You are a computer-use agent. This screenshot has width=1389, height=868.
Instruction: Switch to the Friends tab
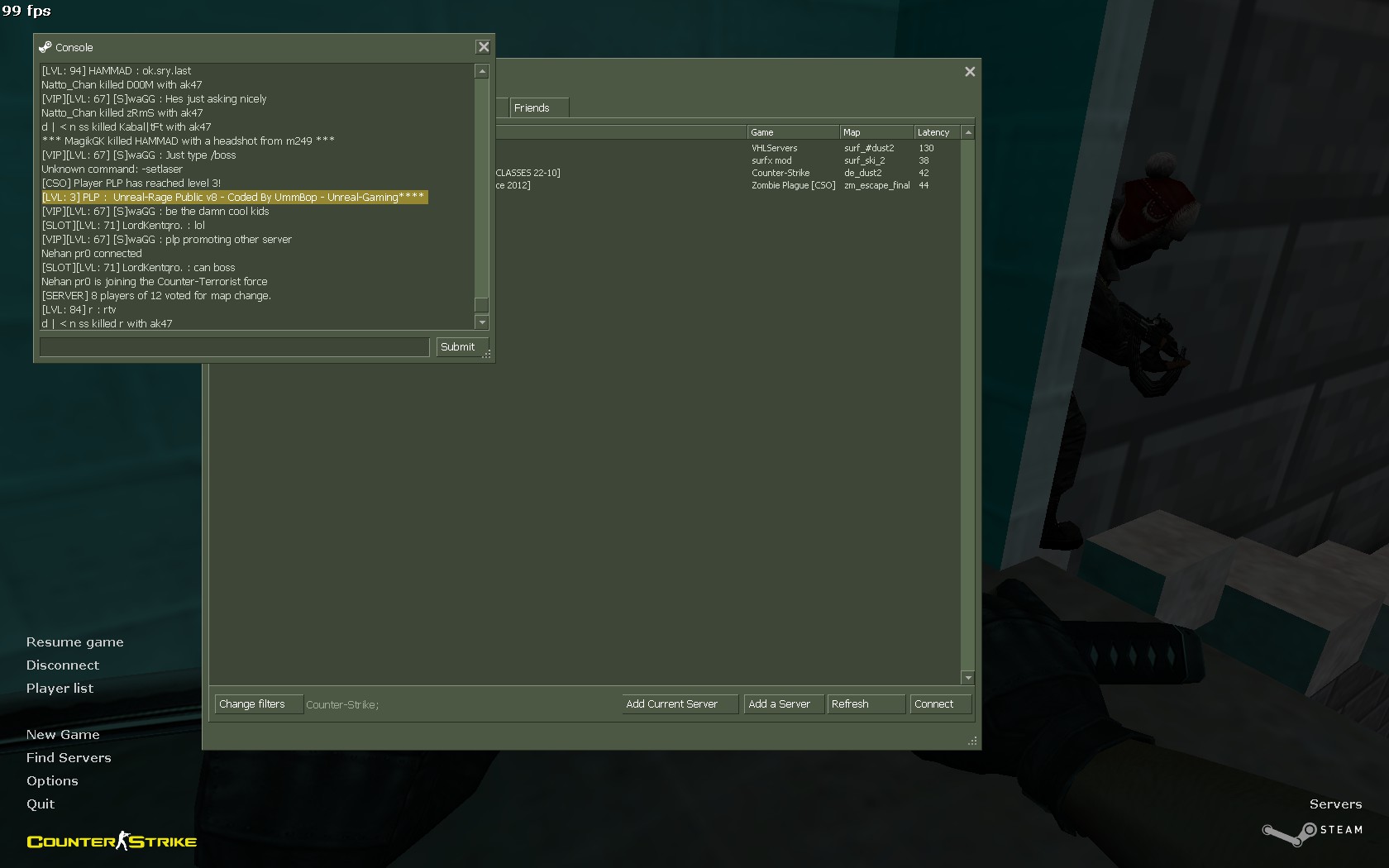tap(532, 108)
